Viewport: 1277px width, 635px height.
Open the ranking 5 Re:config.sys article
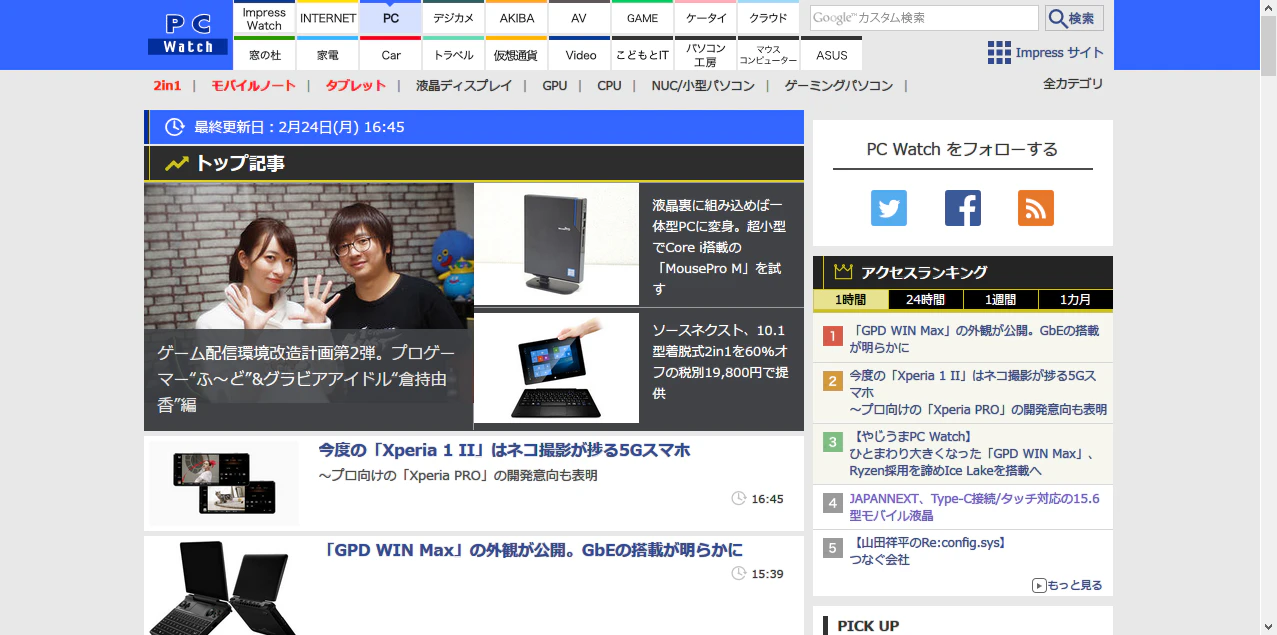point(929,552)
